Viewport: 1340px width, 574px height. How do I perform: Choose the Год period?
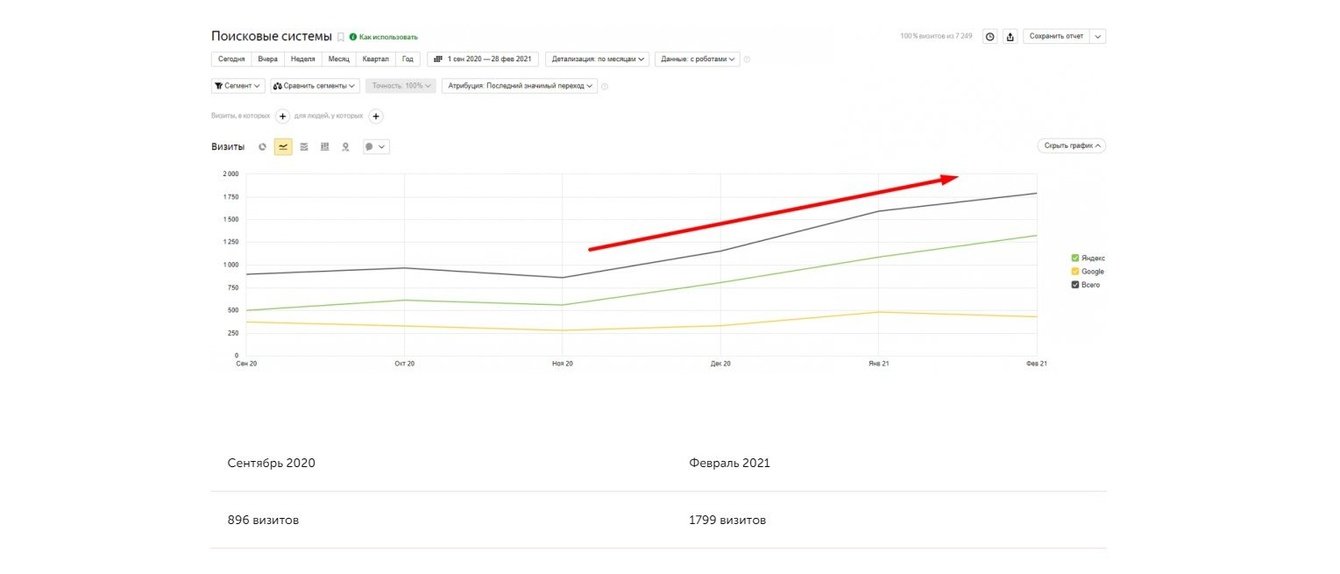[x=408, y=59]
